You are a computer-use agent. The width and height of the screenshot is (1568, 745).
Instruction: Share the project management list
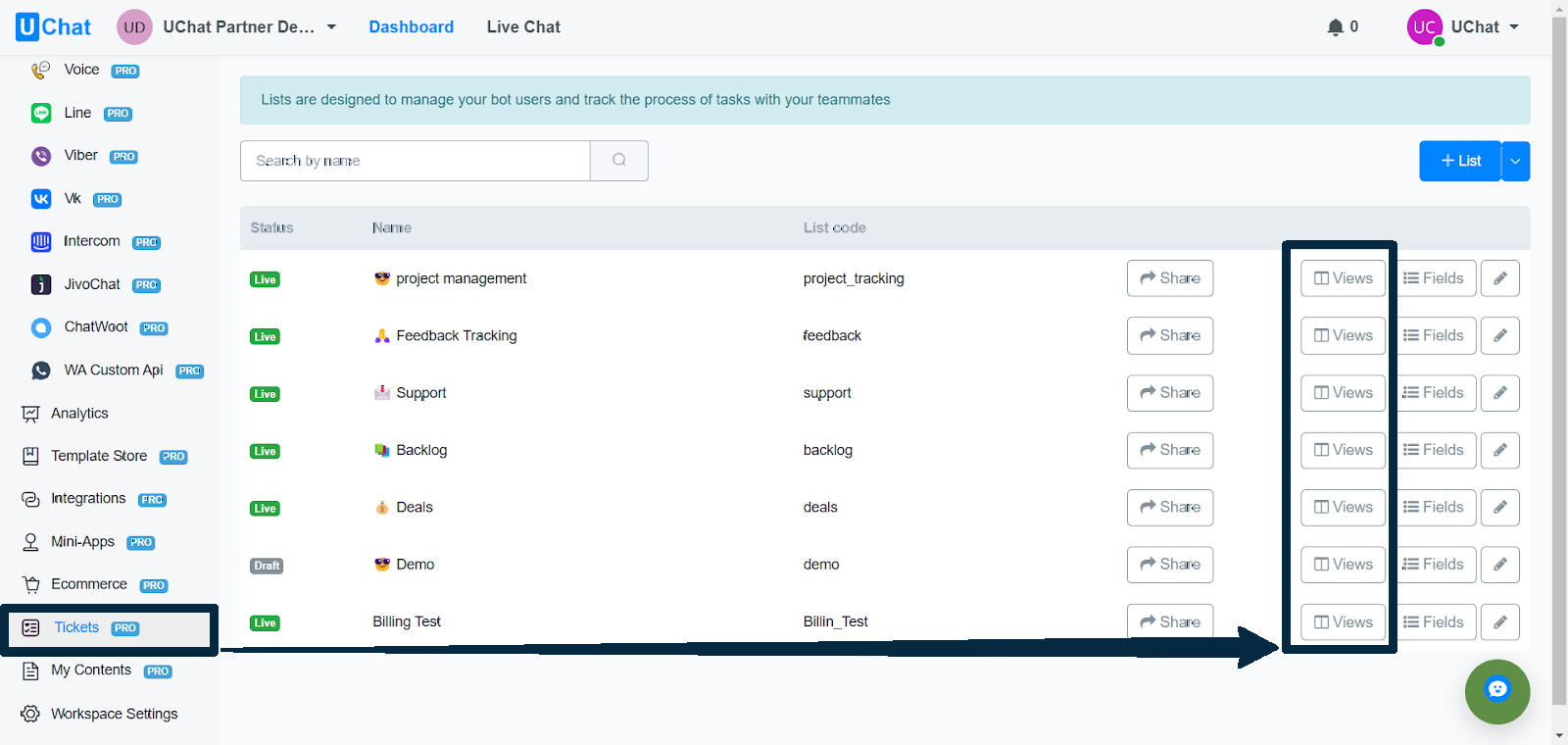pyautogui.click(x=1170, y=278)
